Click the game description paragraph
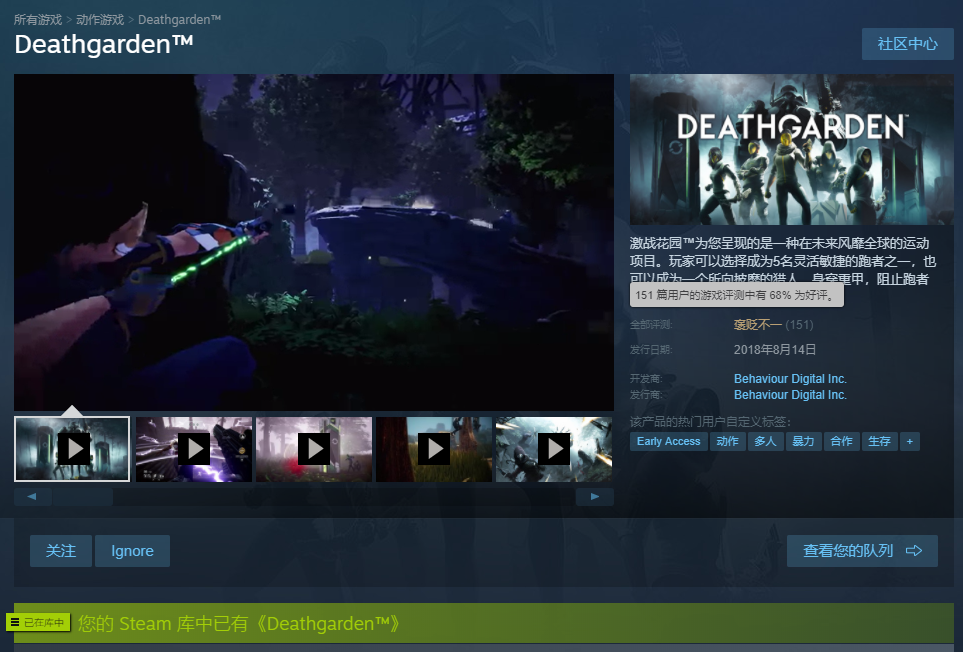Screen dimensions: 963x652 coord(783,261)
